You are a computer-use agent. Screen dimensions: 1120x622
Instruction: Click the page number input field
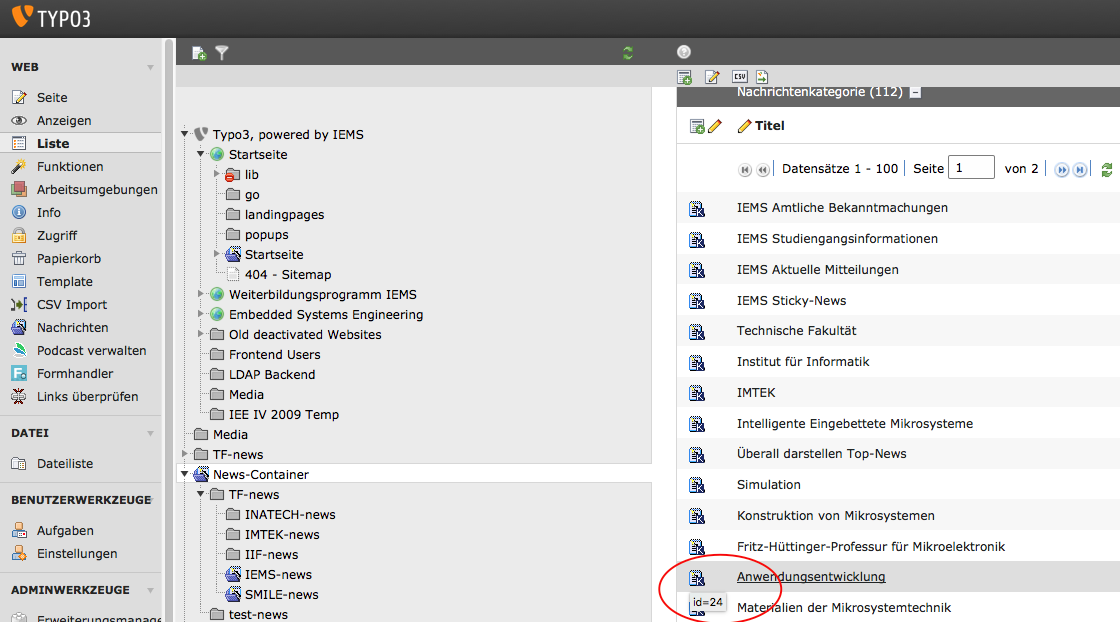[971, 168]
